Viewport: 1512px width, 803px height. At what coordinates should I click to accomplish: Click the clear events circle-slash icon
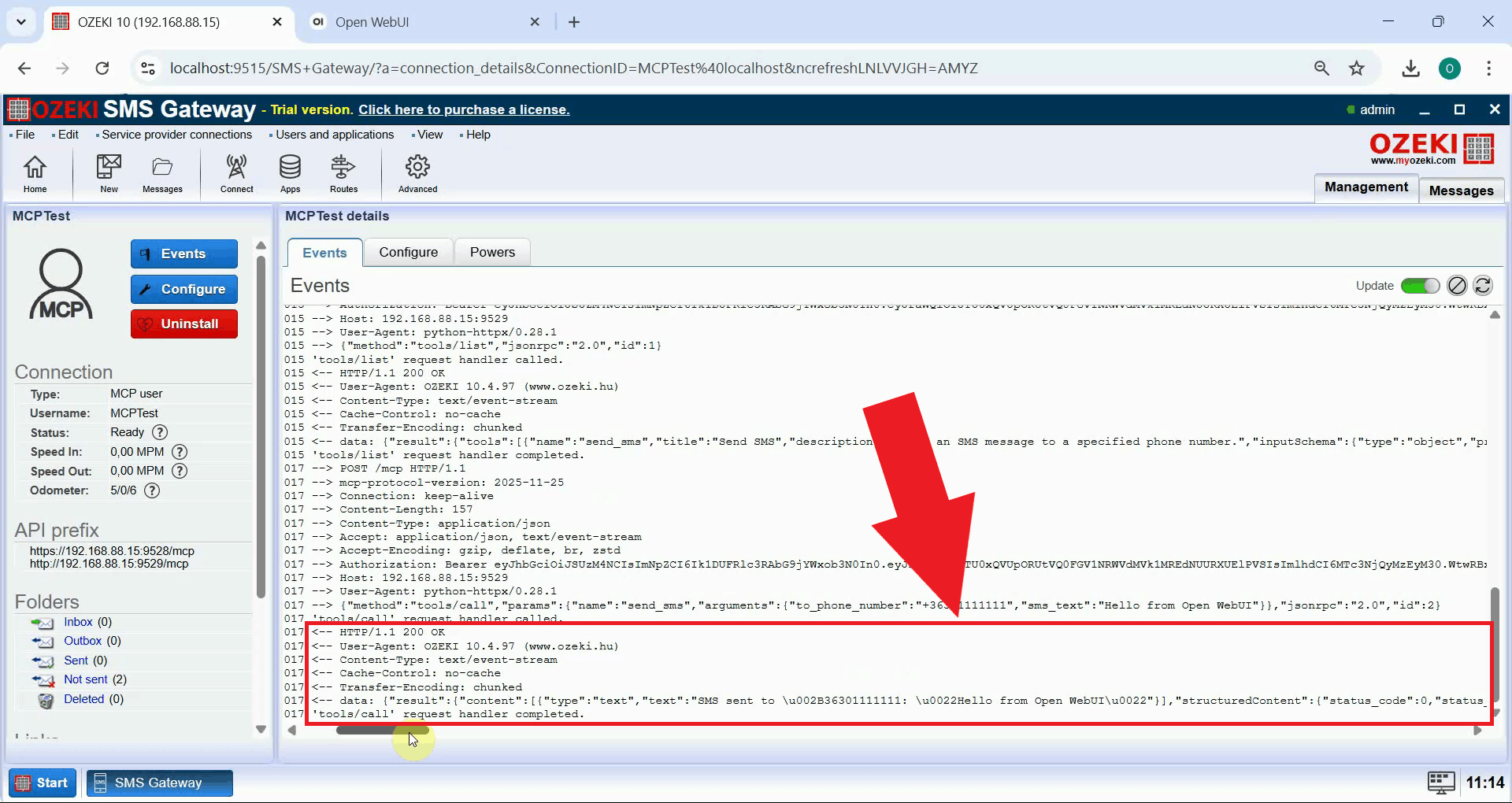pyautogui.click(x=1458, y=286)
